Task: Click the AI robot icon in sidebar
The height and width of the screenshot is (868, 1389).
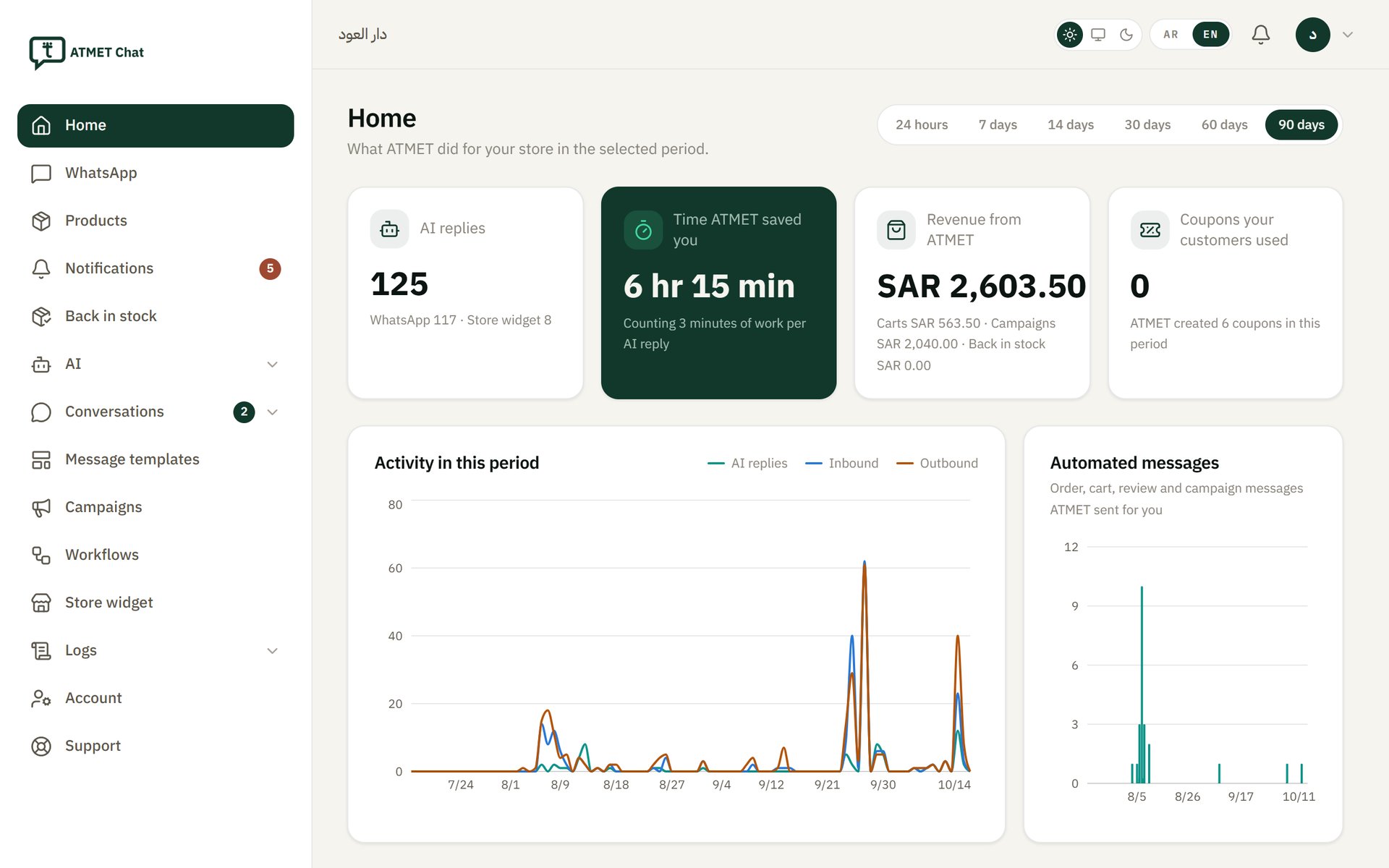Action: (x=41, y=364)
